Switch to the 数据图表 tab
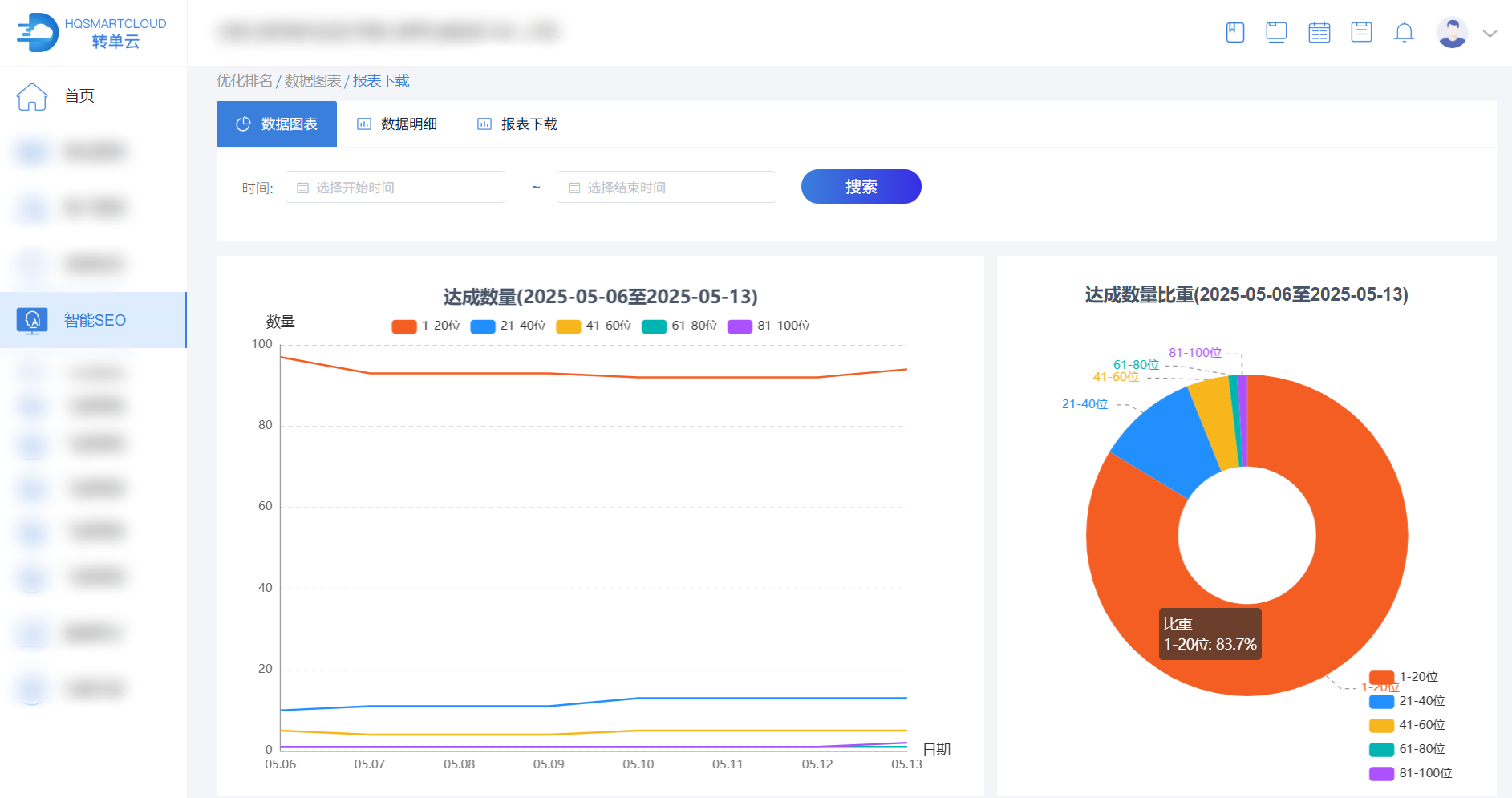This screenshot has width=1512, height=798. 277,124
